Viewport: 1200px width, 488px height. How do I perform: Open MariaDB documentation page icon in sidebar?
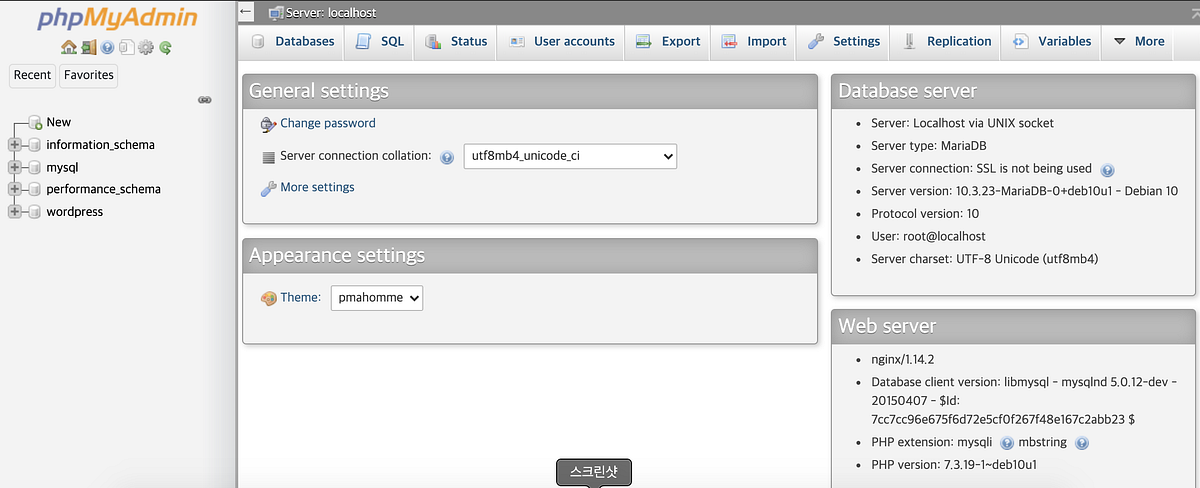[126, 47]
